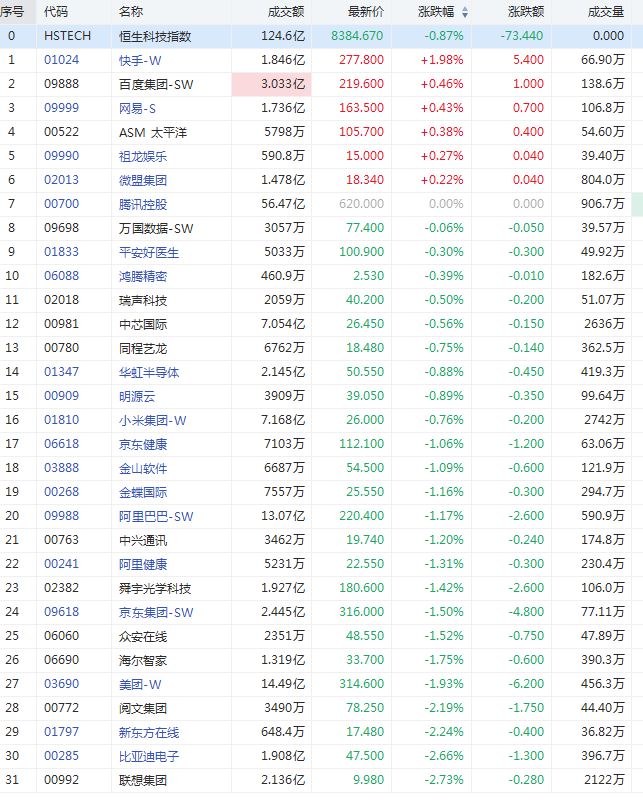Select the 美团-W stock name
Viewport: 643px width, 802px height.
click(x=138, y=684)
